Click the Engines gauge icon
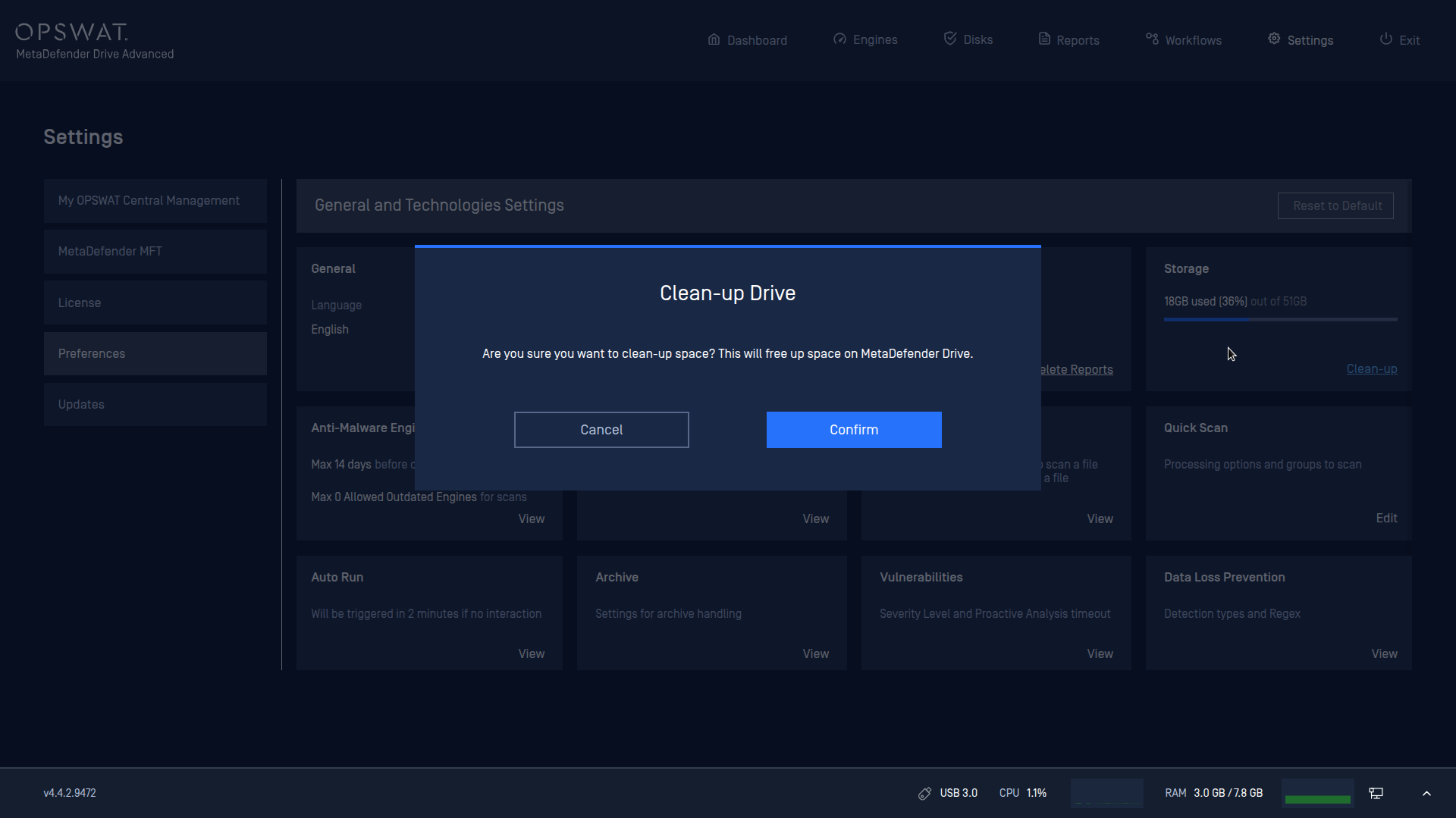This screenshot has height=818, width=1456. point(839,39)
